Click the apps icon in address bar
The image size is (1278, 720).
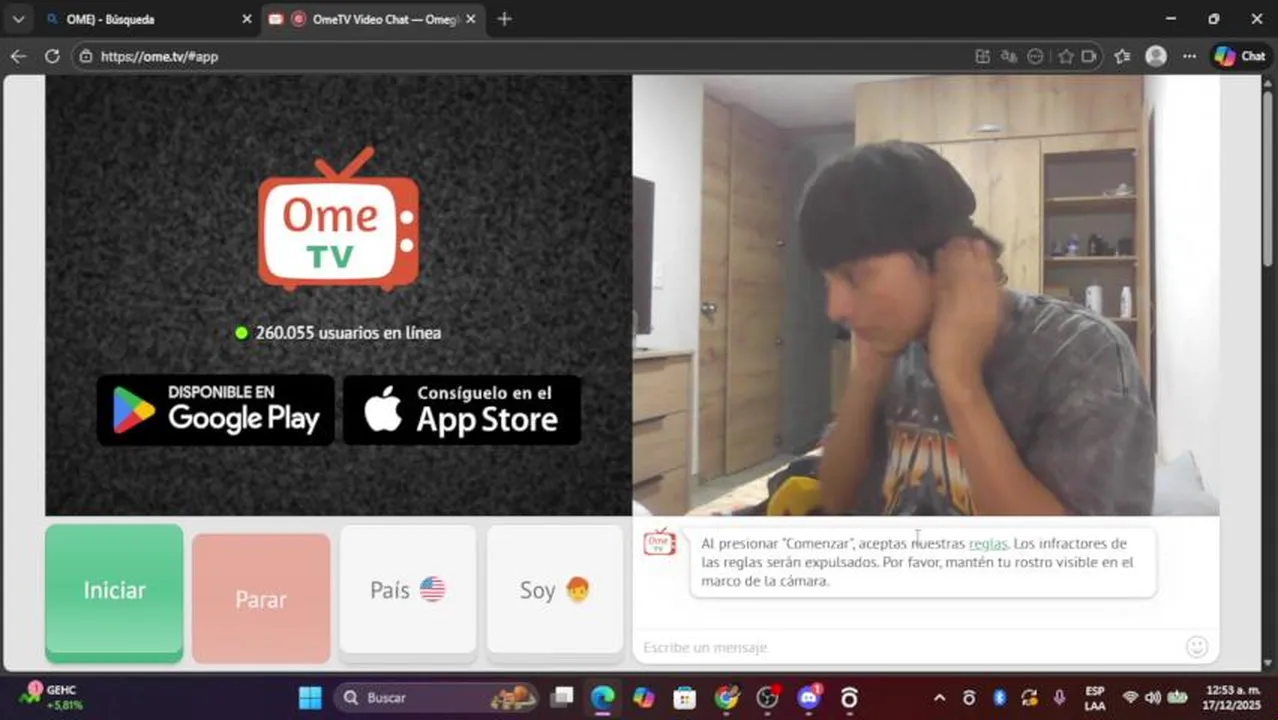coord(982,56)
